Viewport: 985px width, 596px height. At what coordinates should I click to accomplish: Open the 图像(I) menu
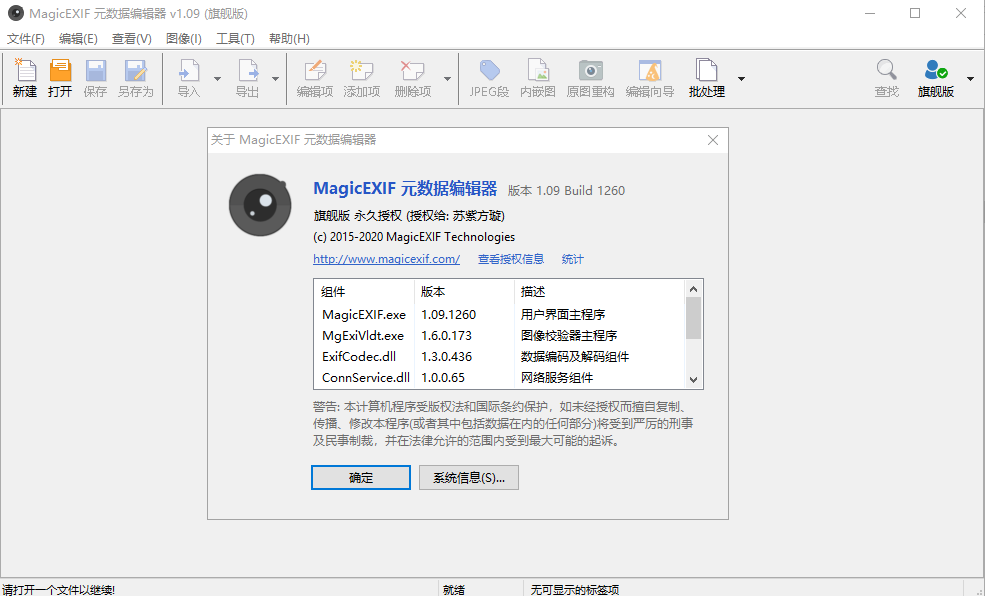183,38
